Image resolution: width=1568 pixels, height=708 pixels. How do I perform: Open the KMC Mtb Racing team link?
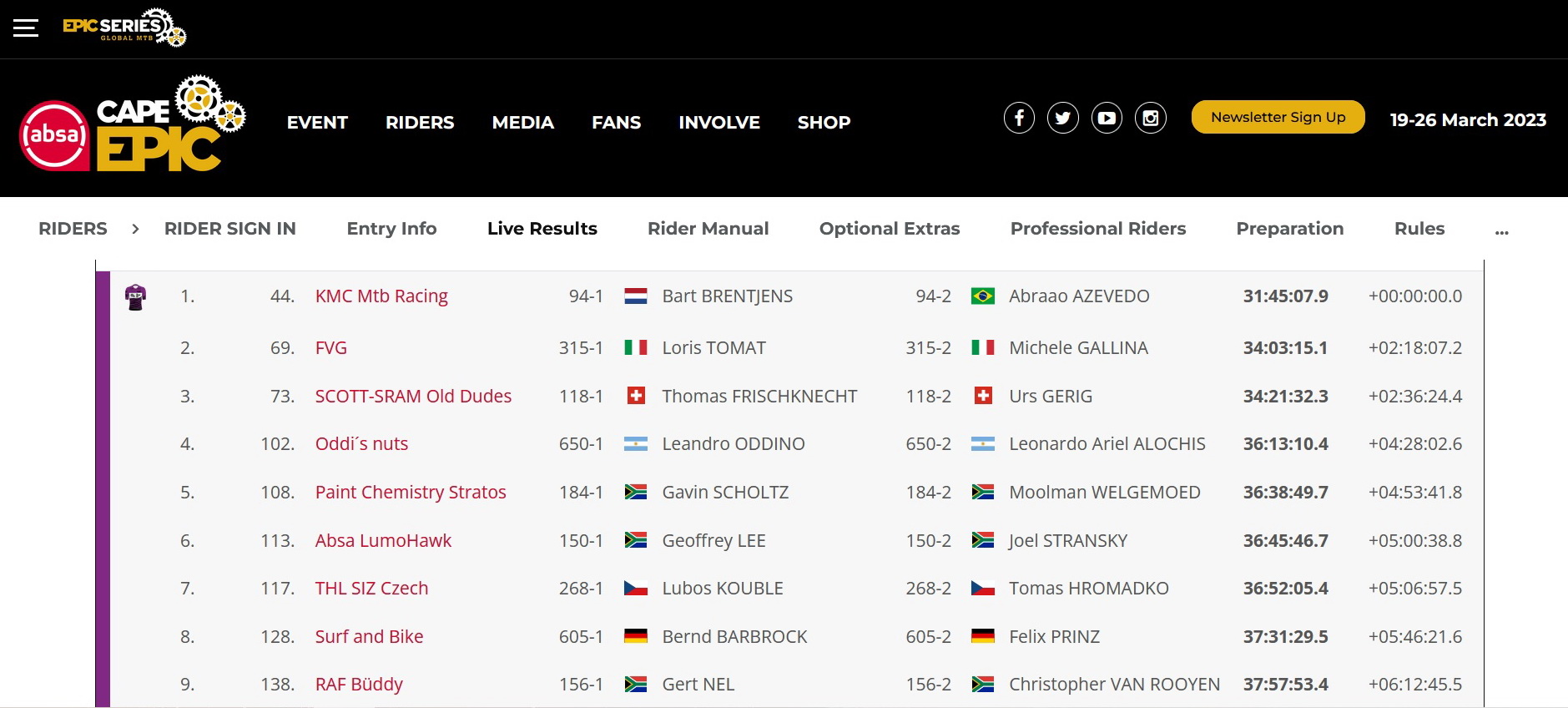click(381, 296)
